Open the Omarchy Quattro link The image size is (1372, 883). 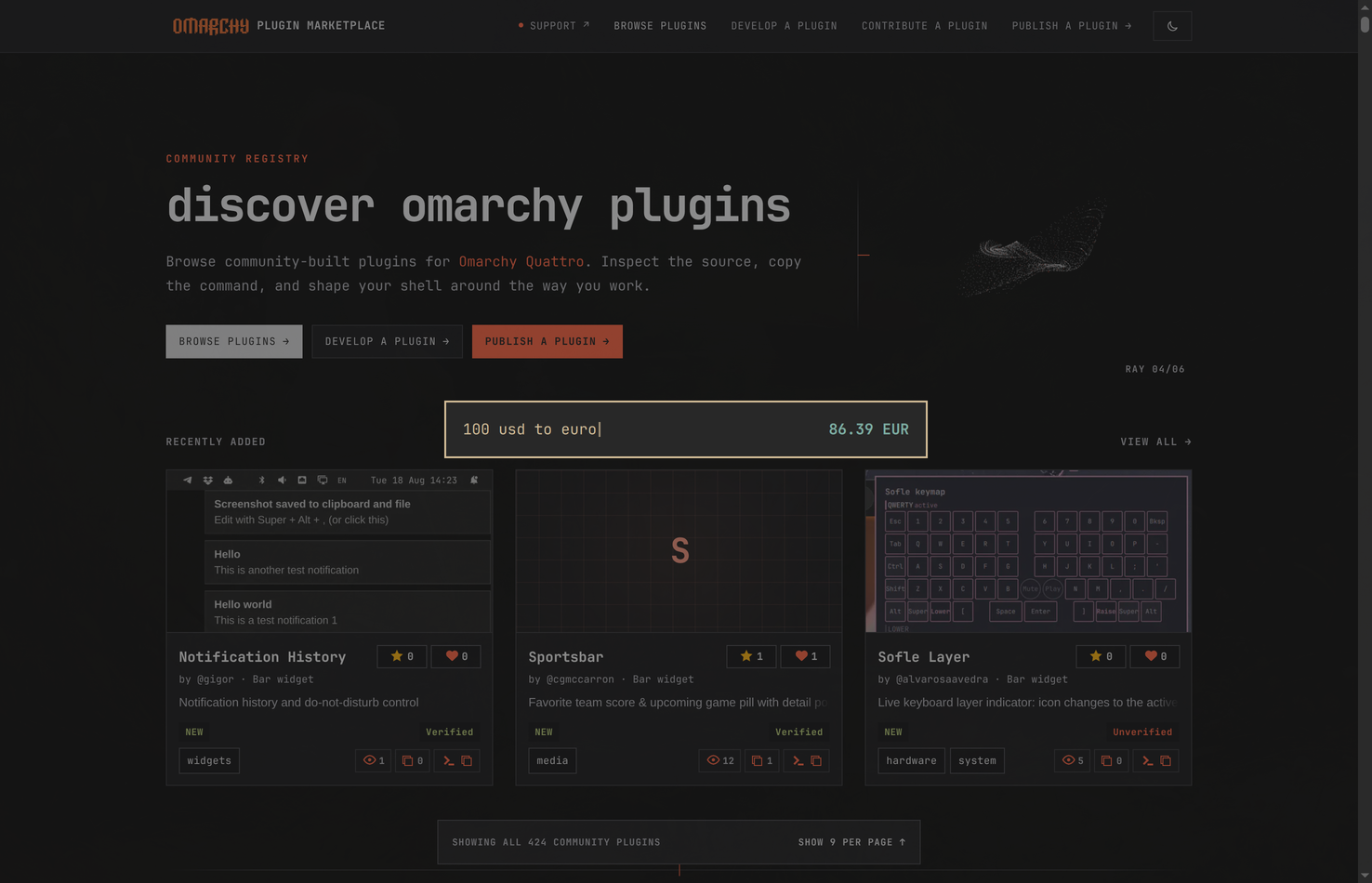[521, 262]
